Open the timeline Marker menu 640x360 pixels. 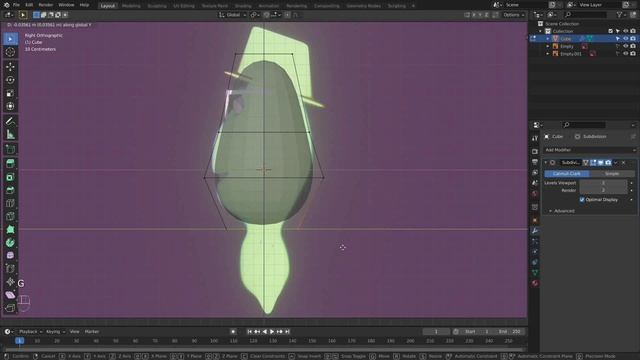click(x=92, y=331)
